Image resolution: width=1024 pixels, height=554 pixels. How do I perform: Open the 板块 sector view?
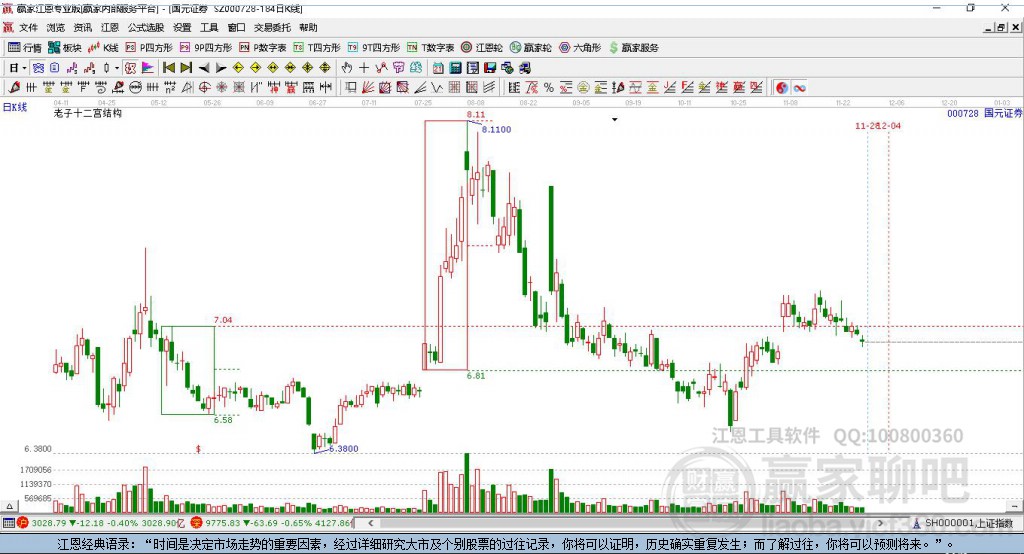click(x=65, y=48)
